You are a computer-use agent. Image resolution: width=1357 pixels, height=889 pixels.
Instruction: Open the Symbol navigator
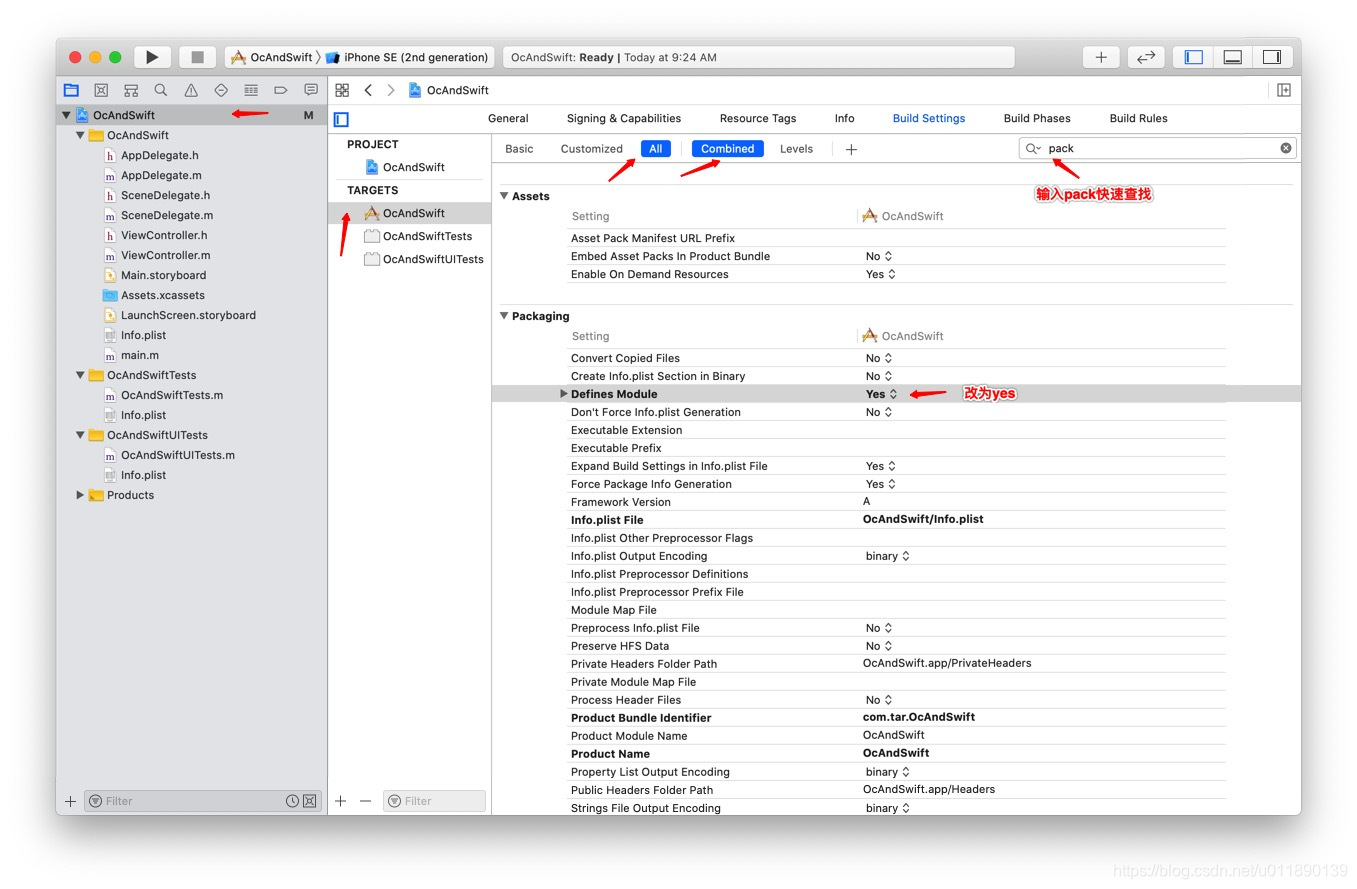(131, 90)
